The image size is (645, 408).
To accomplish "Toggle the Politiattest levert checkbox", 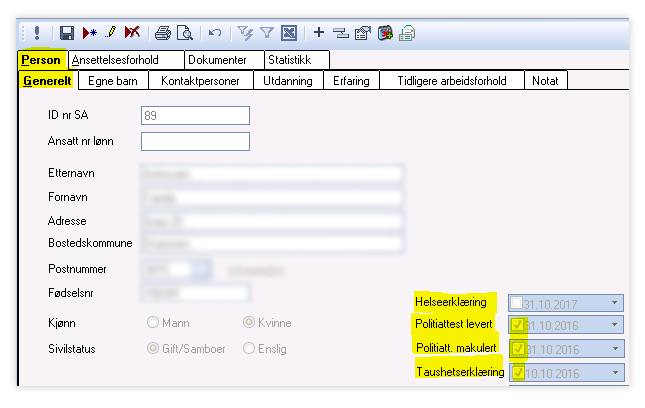I will tap(517, 325).
